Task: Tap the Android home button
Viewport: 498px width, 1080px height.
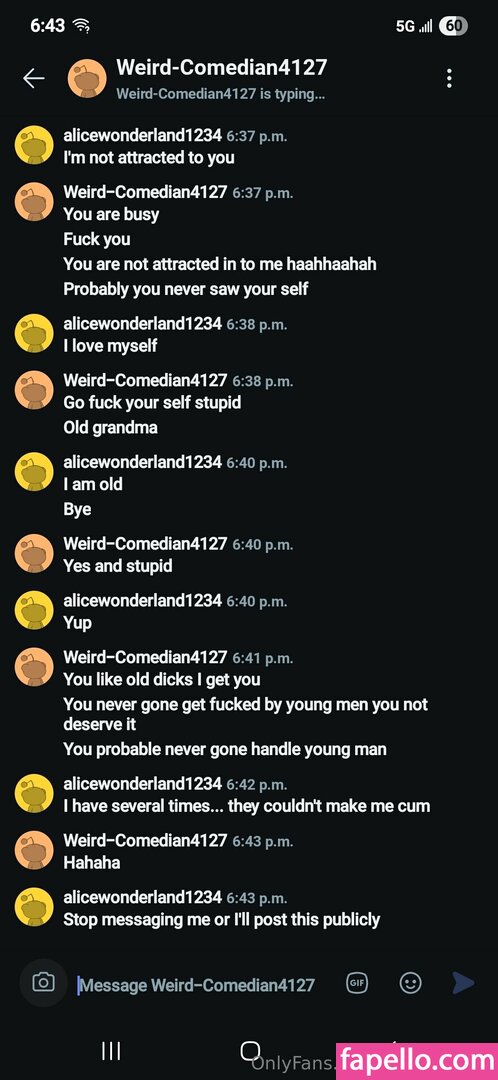Action: (249, 1050)
